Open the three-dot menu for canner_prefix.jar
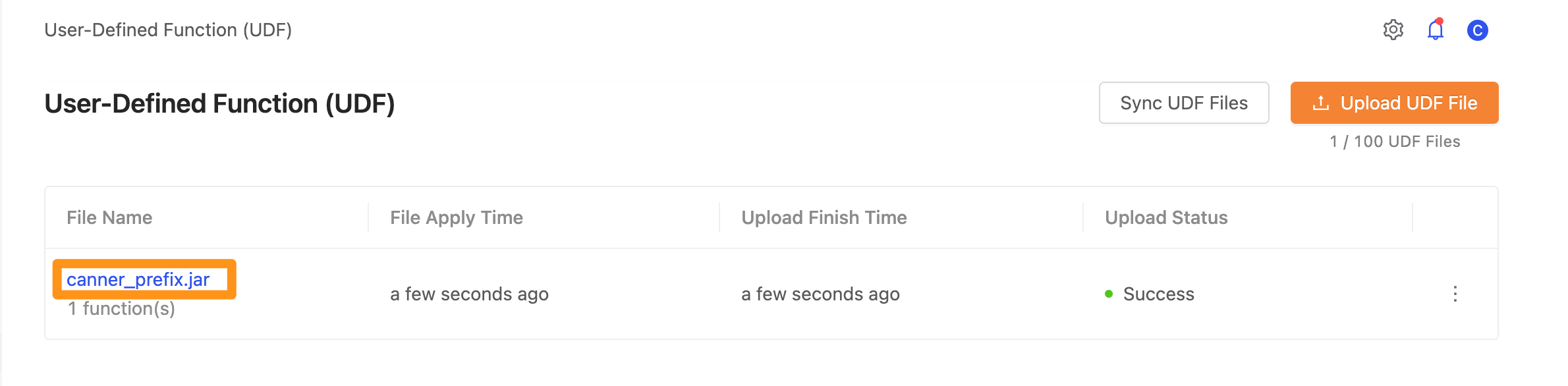This screenshot has height=386, width=1568. click(1455, 294)
